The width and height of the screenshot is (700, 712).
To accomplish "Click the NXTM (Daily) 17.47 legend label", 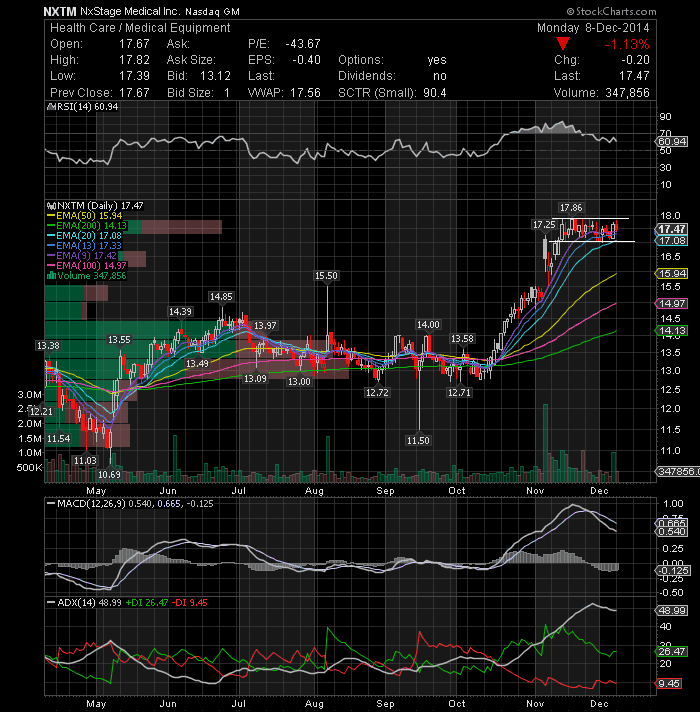I will point(95,206).
